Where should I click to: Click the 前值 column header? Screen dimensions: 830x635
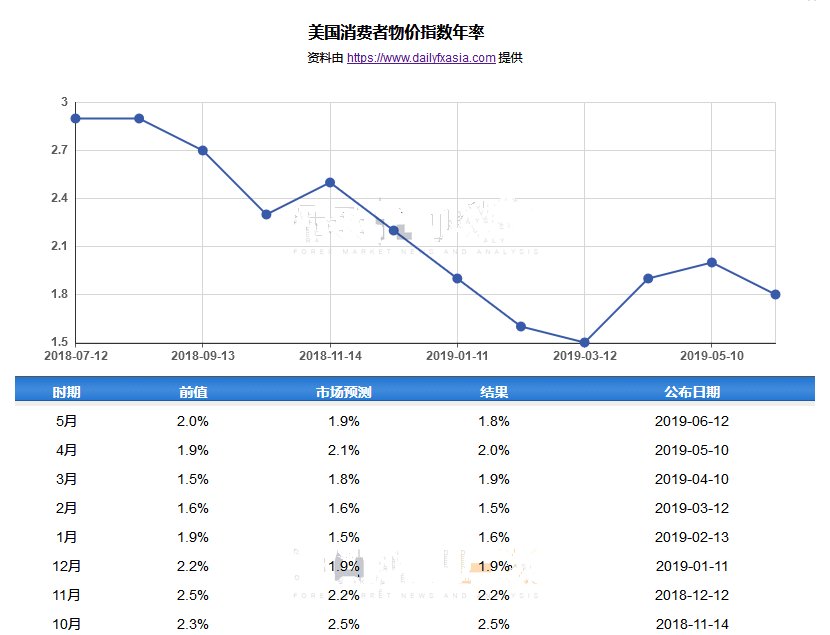tap(193, 392)
